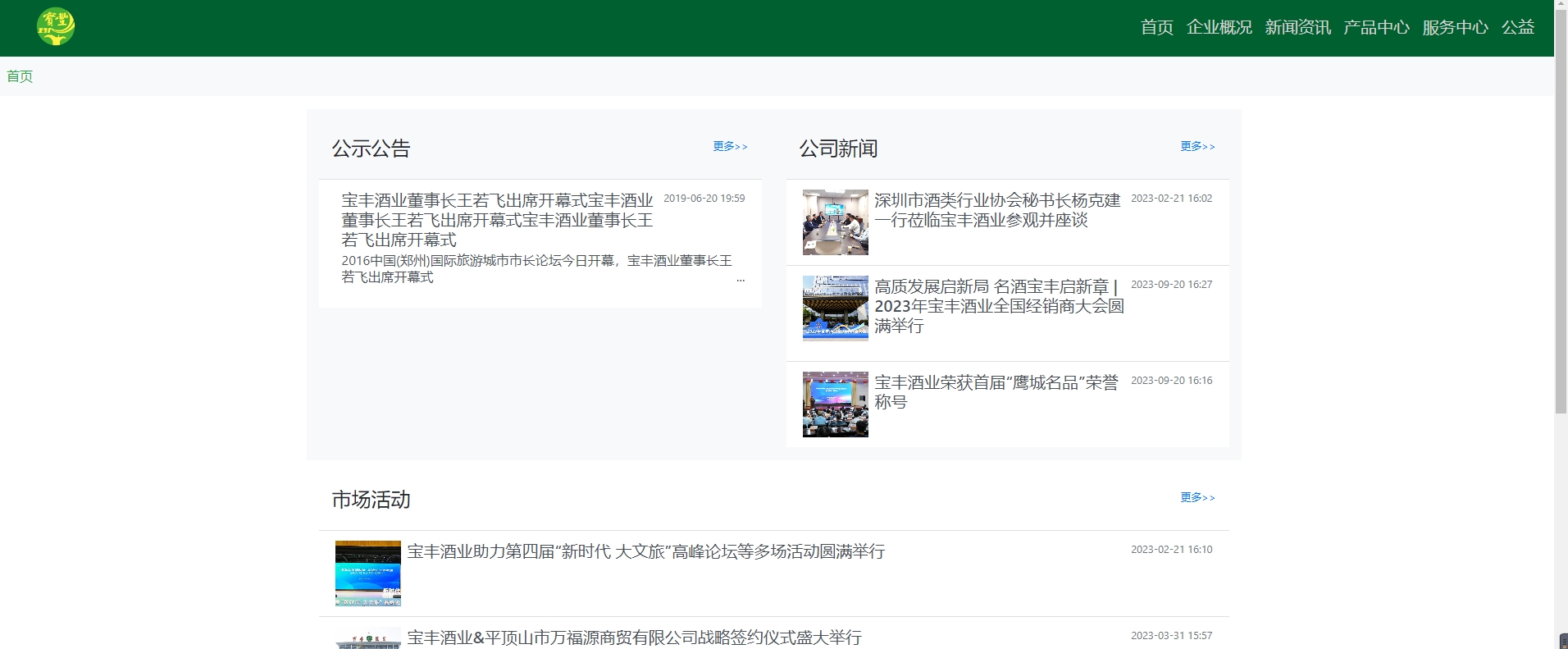The height and width of the screenshot is (649, 1568).
Task: Click the 公益 menu item
Action: (x=1517, y=27)
